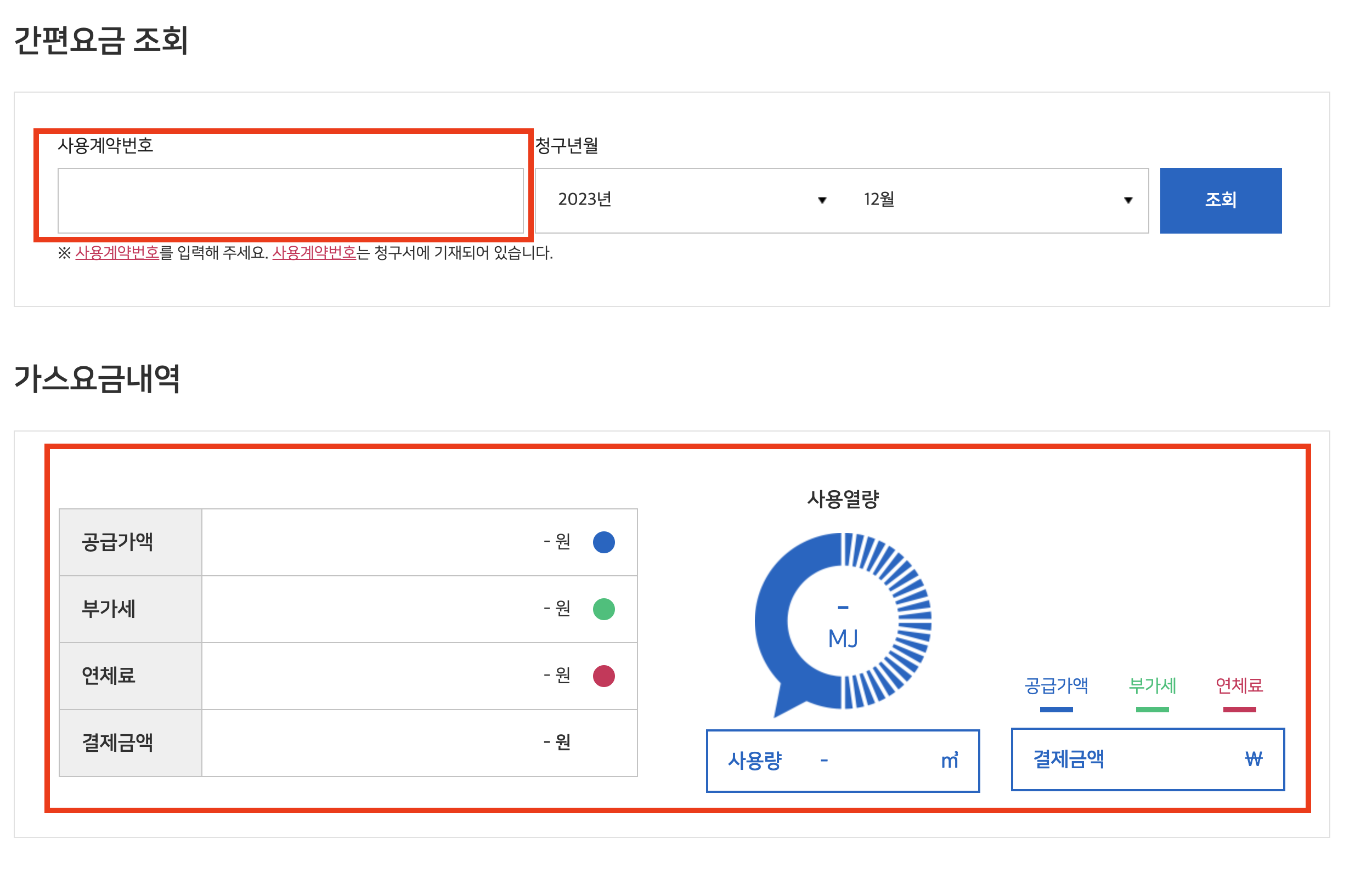This screenshot has width=1355, height=896.
Task: Click the ₩ won symbol icon
Action: coord(1253,759)
